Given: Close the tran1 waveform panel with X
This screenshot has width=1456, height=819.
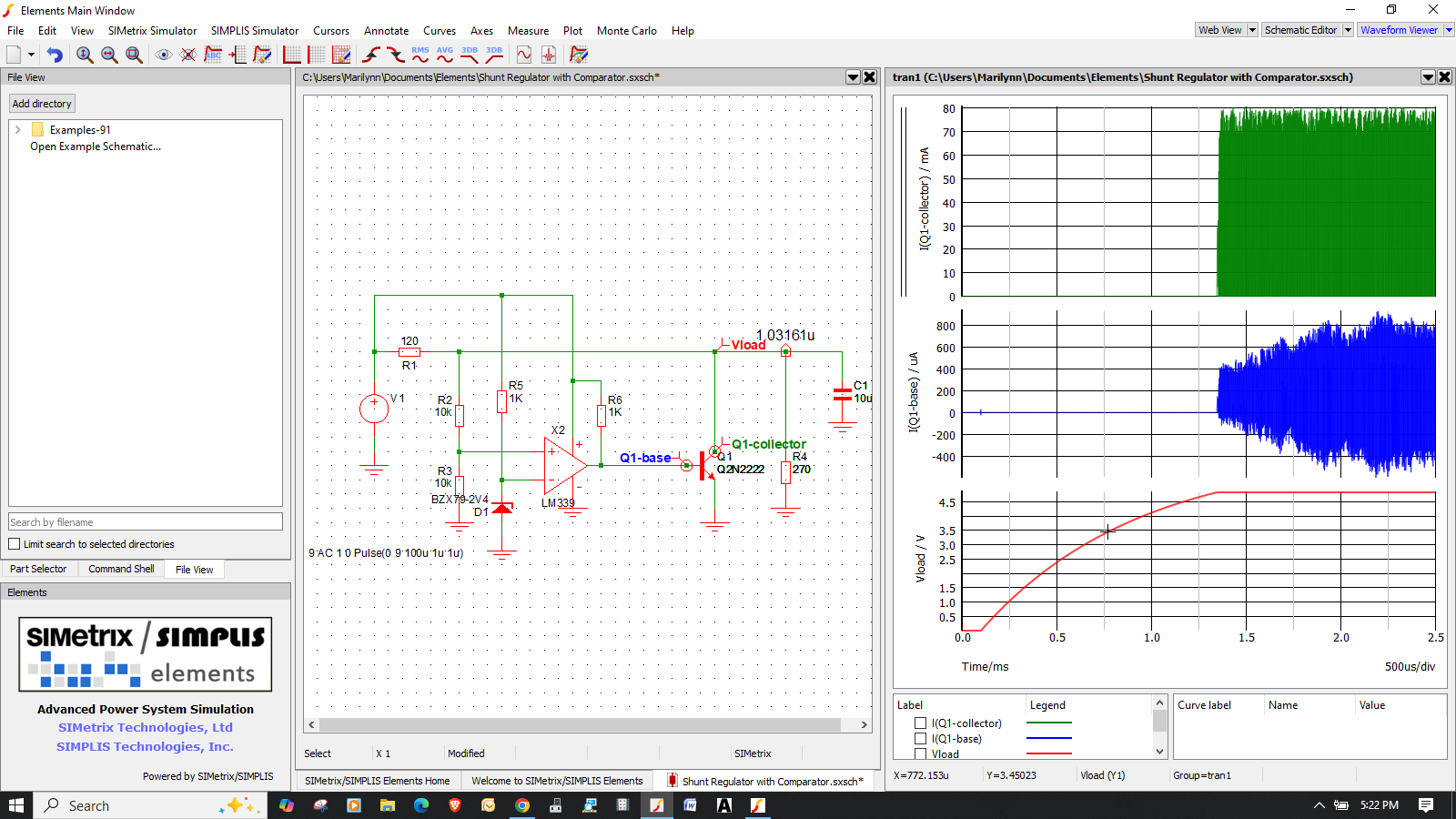Looking at the screenshot, I should pyautogui.click(x=1444, y=77).
